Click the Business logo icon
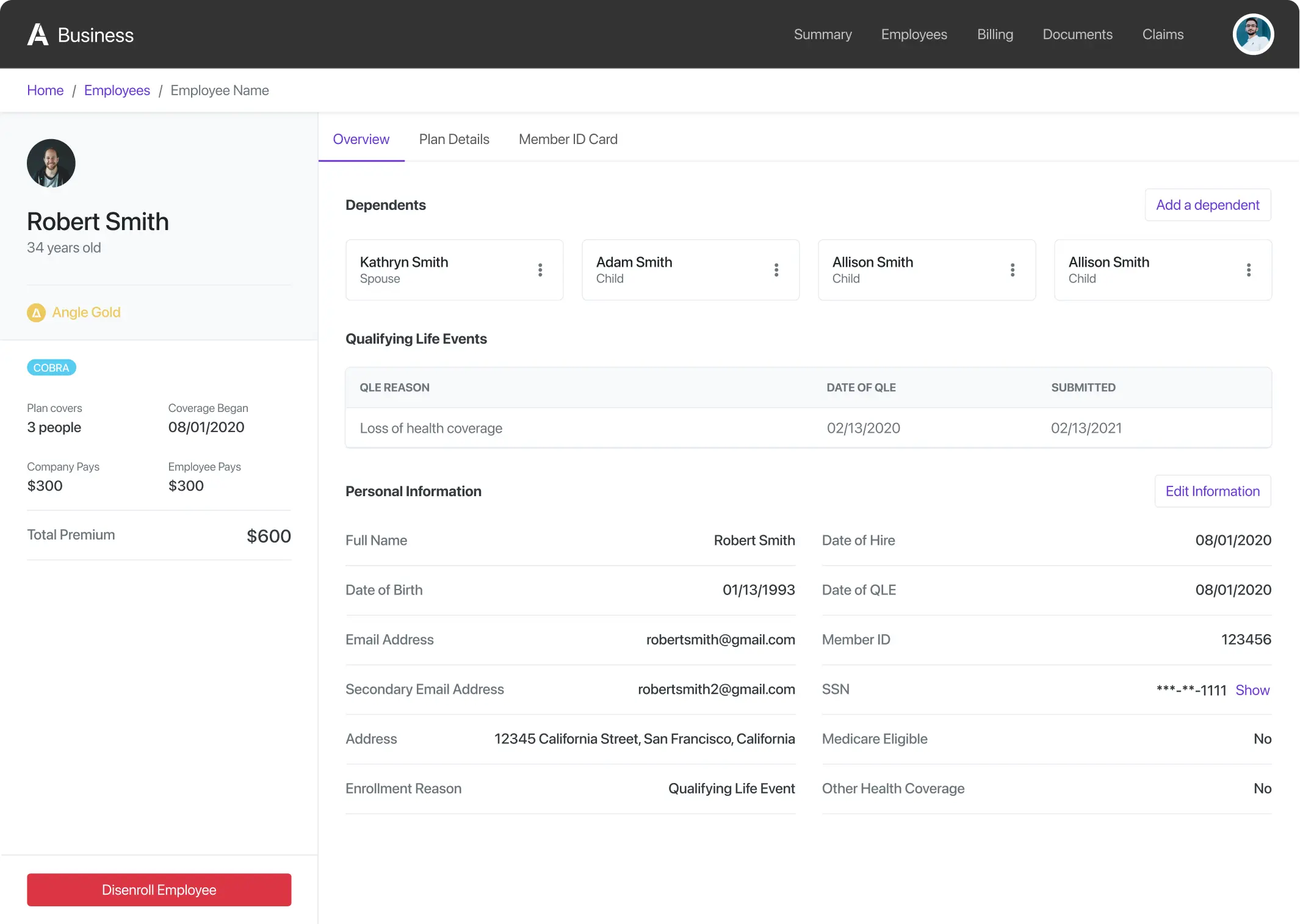This screenshot has width=1300, height=924. pos(38,35)
